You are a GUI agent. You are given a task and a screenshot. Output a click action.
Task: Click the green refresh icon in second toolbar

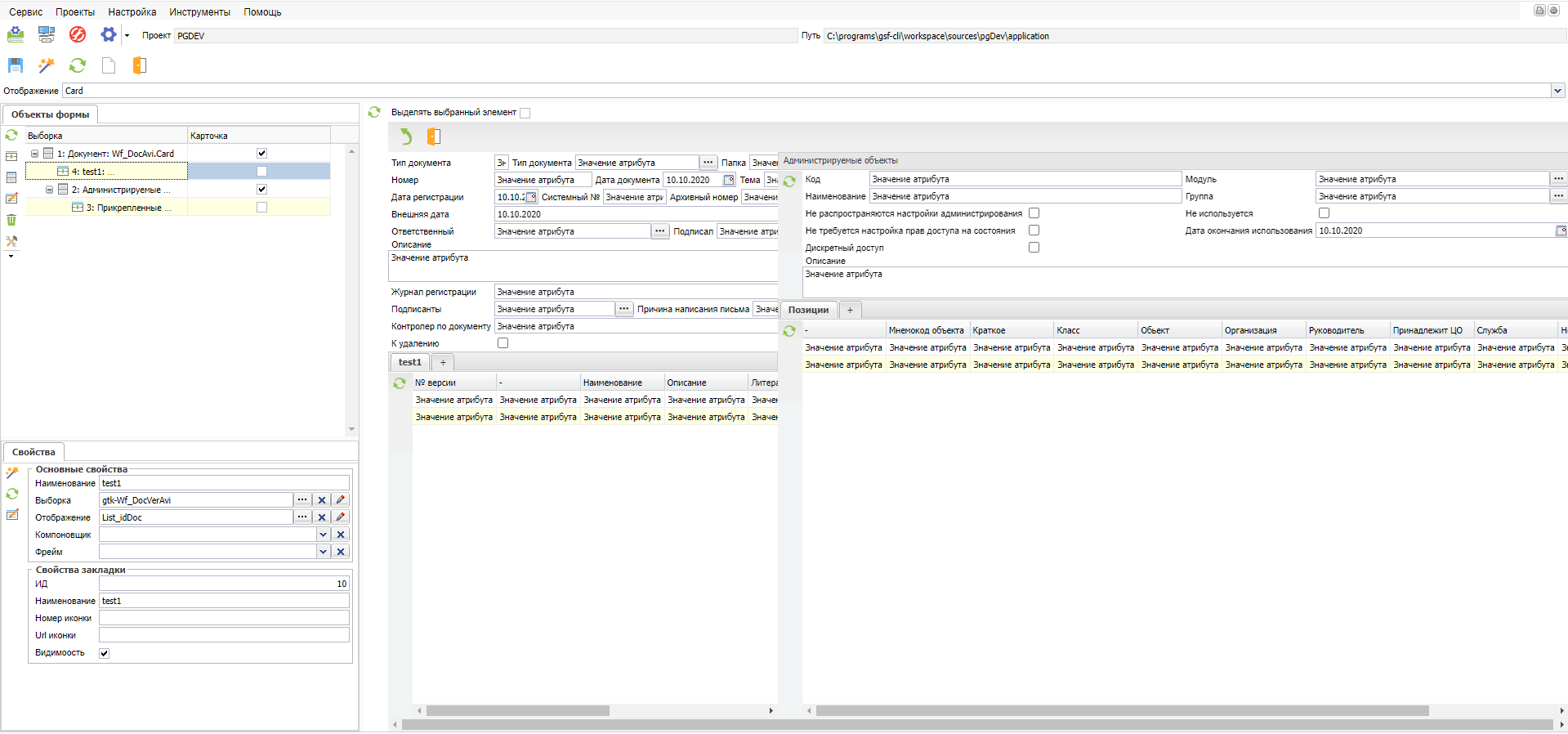(78, 65)
